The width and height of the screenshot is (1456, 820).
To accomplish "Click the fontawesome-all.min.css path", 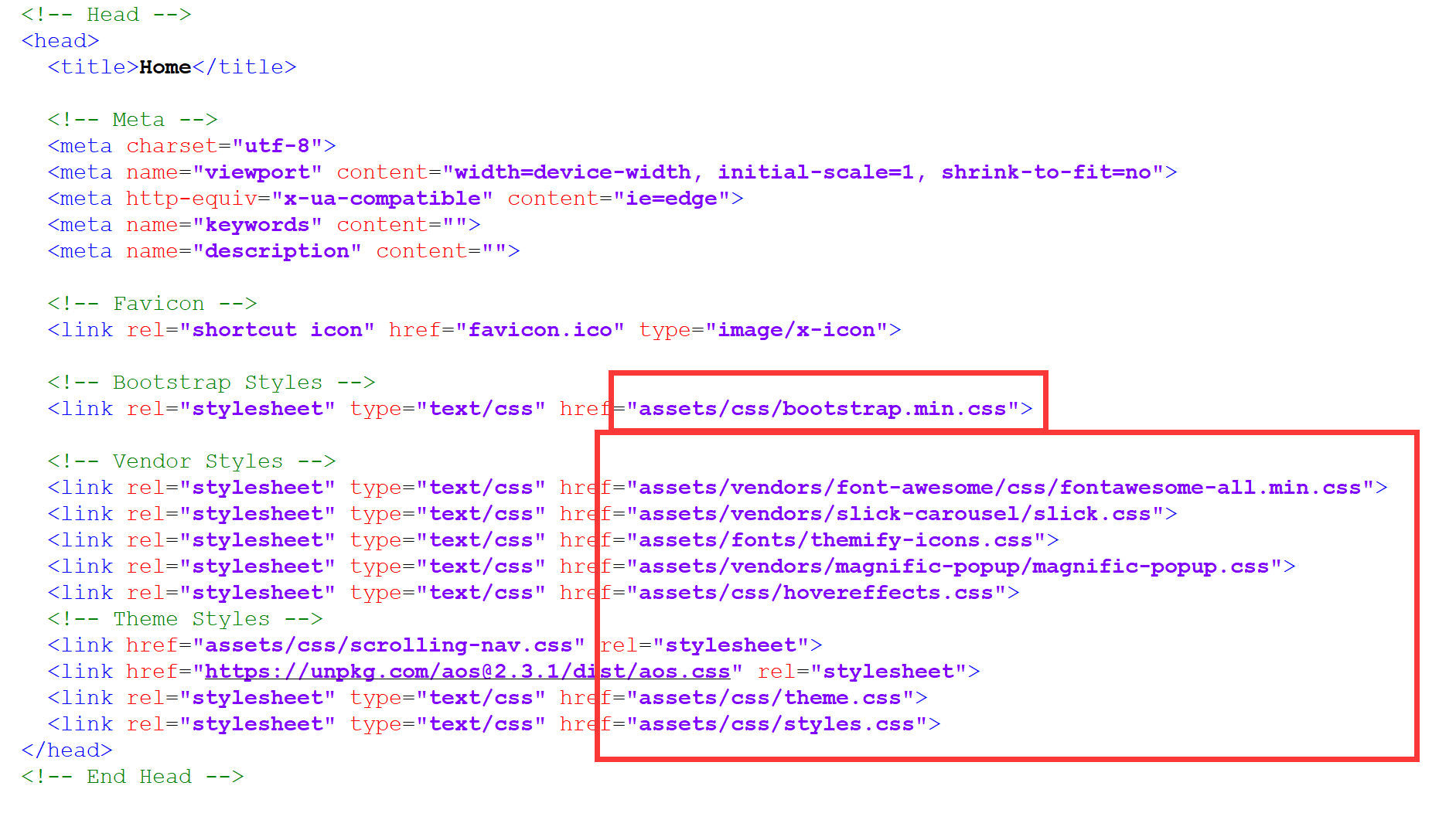I will pyautogui.click(x=999, y=488).
